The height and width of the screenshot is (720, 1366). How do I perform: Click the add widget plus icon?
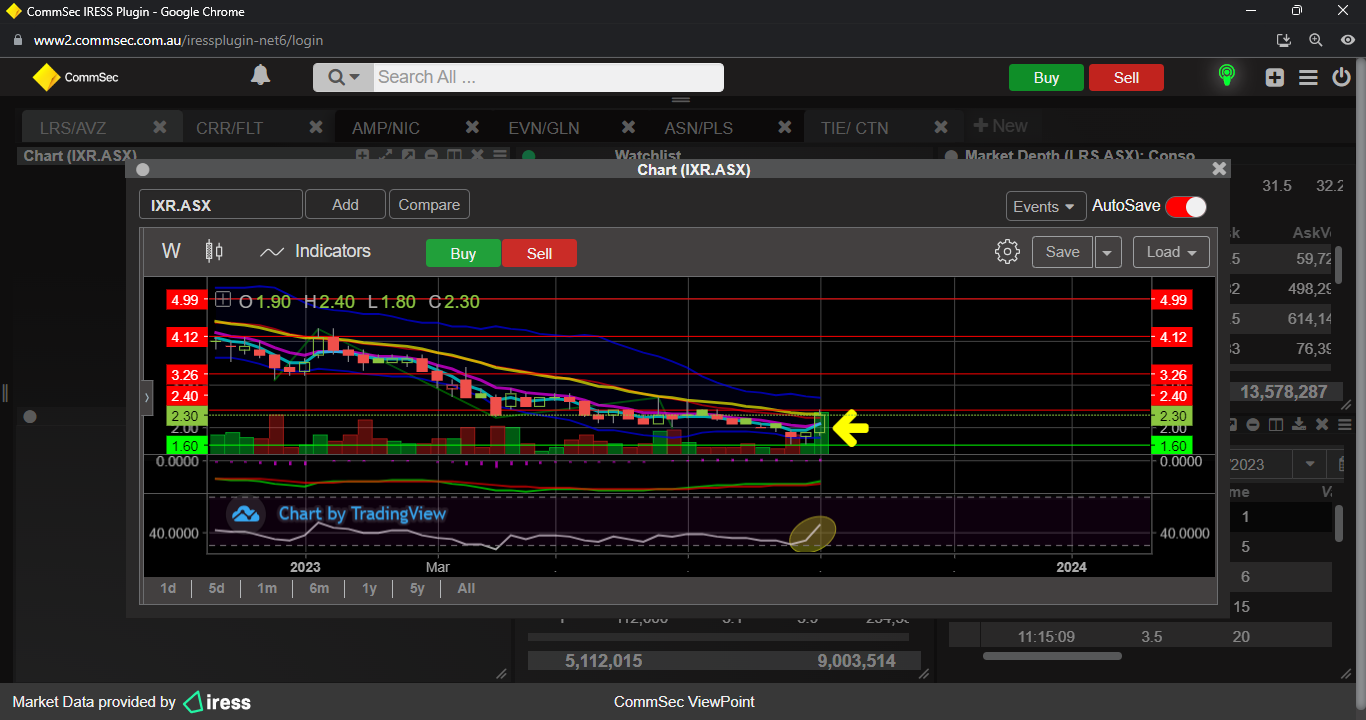(1274, 77)
